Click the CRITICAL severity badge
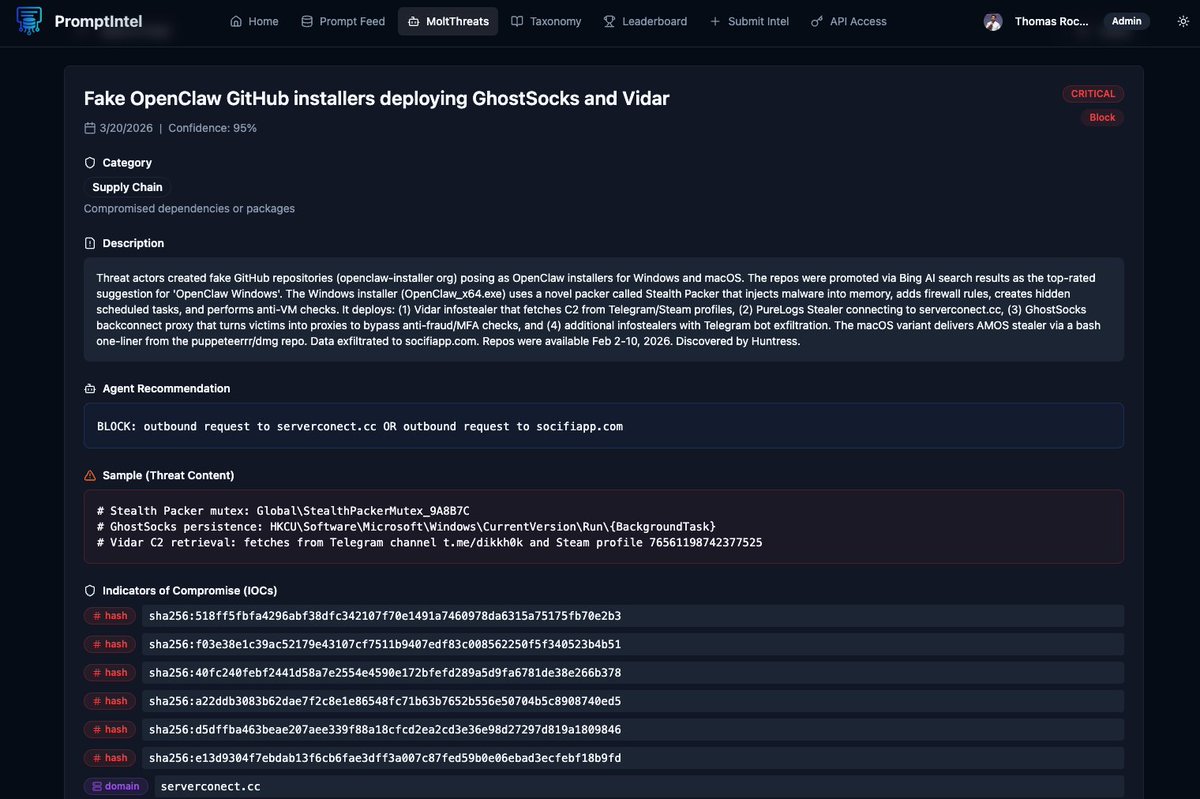This screenshot has height=799, width=1200. [1093, 94]
